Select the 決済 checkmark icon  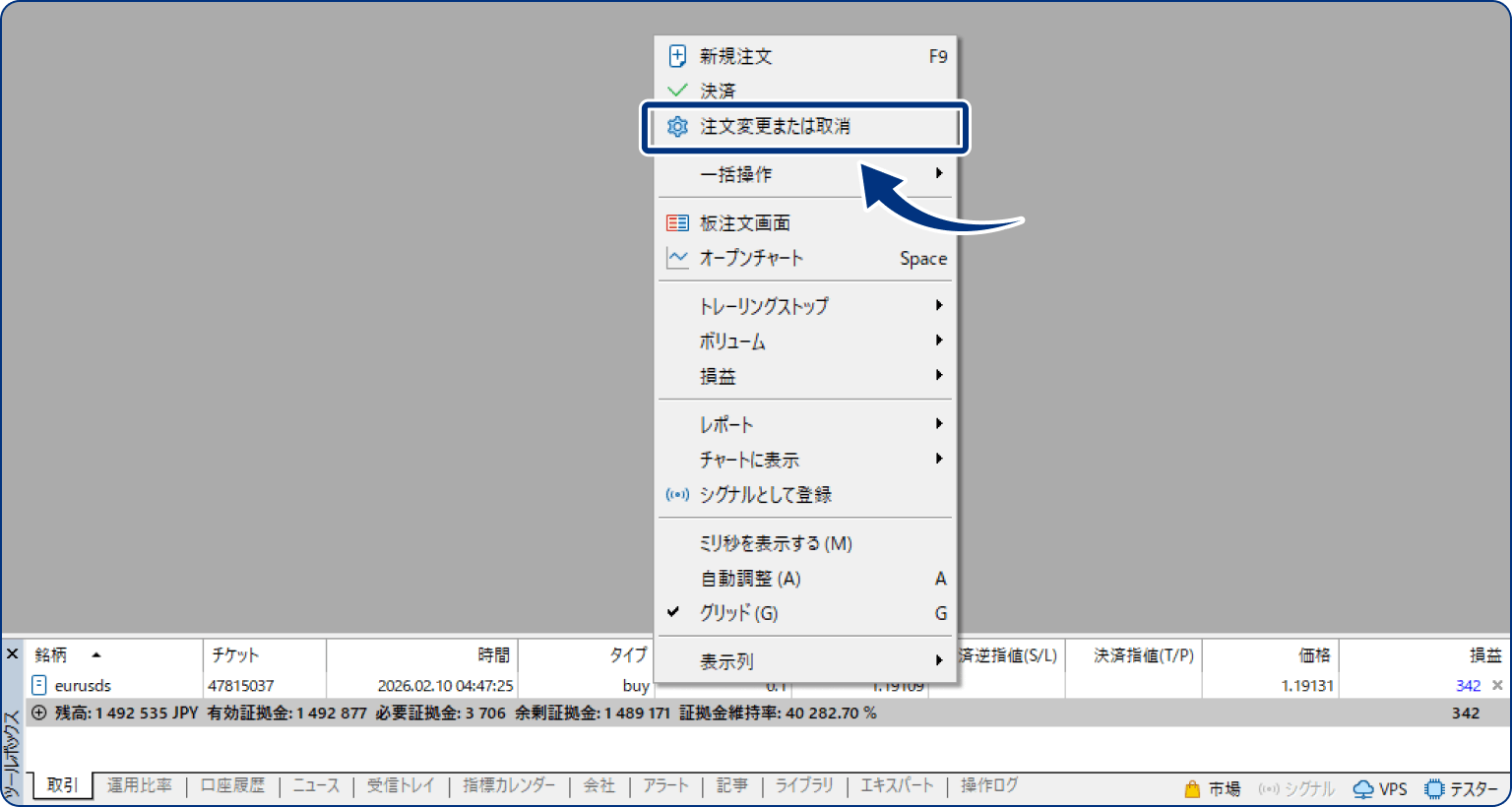pyautogui.click(x=677, y=91)
